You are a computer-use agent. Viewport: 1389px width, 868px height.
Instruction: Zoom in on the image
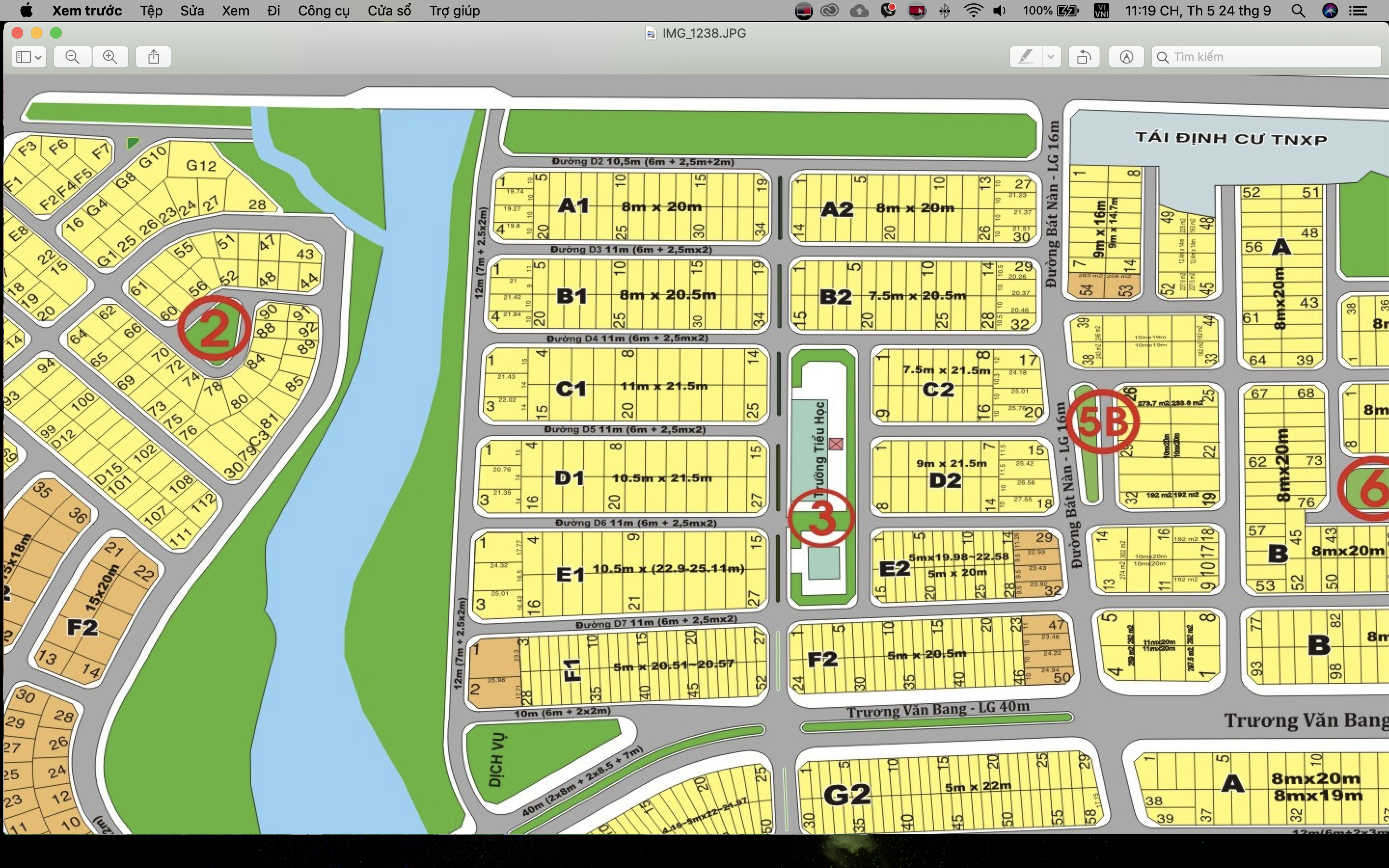[109, 57]
